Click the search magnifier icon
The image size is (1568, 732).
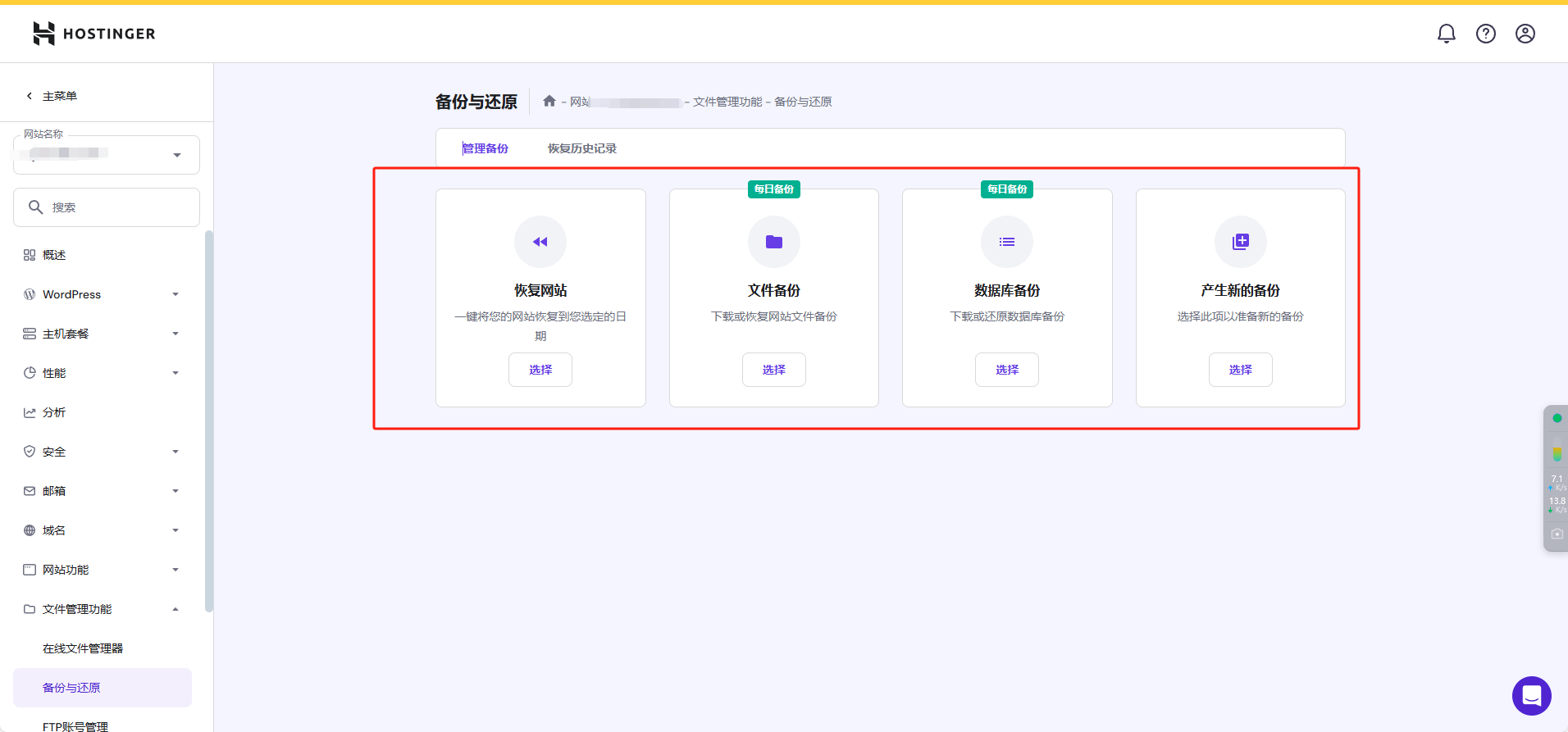[36, 207]
